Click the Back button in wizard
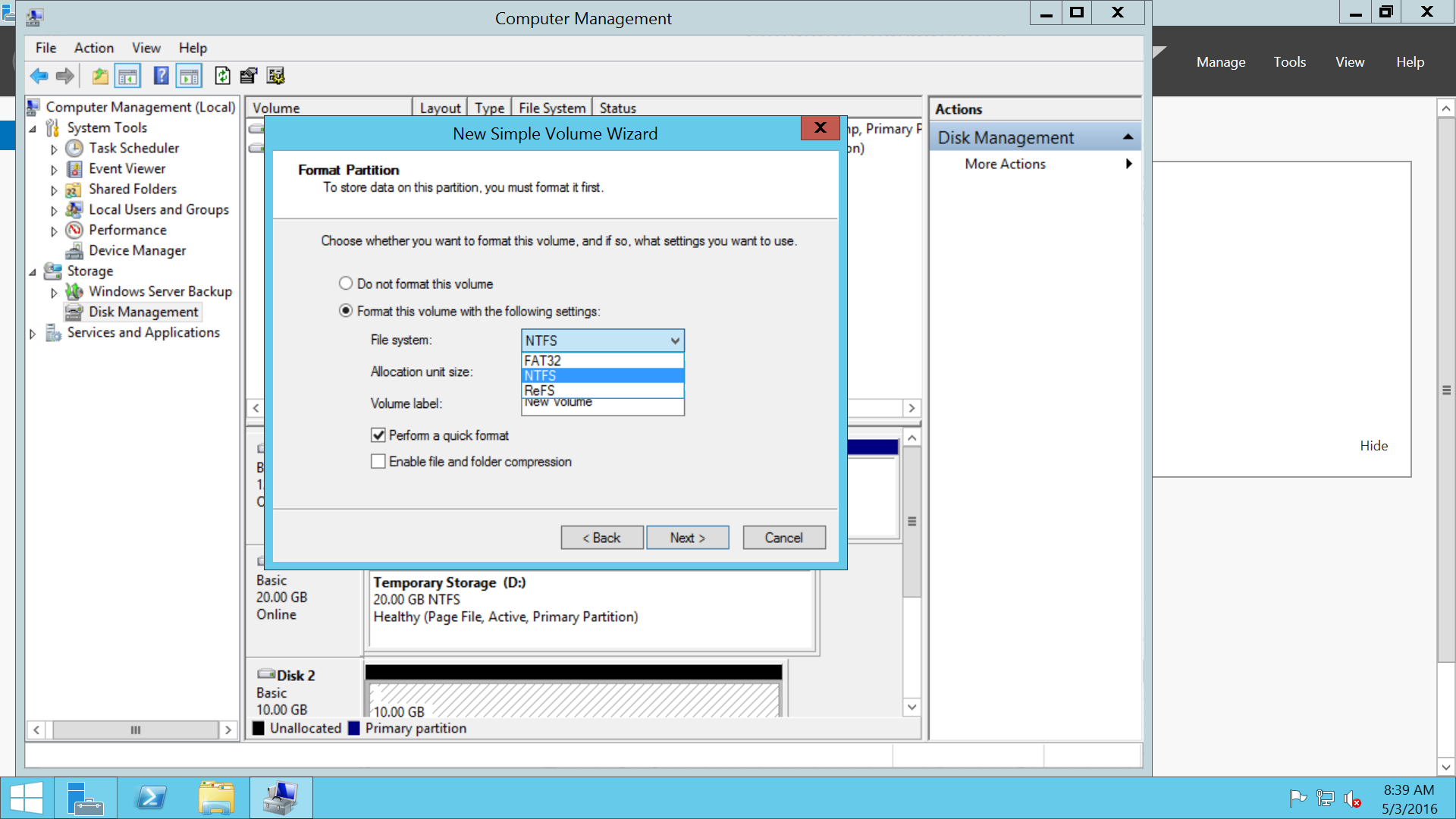The width and height of the screenshot is (1456, 819). pos(602,538)
